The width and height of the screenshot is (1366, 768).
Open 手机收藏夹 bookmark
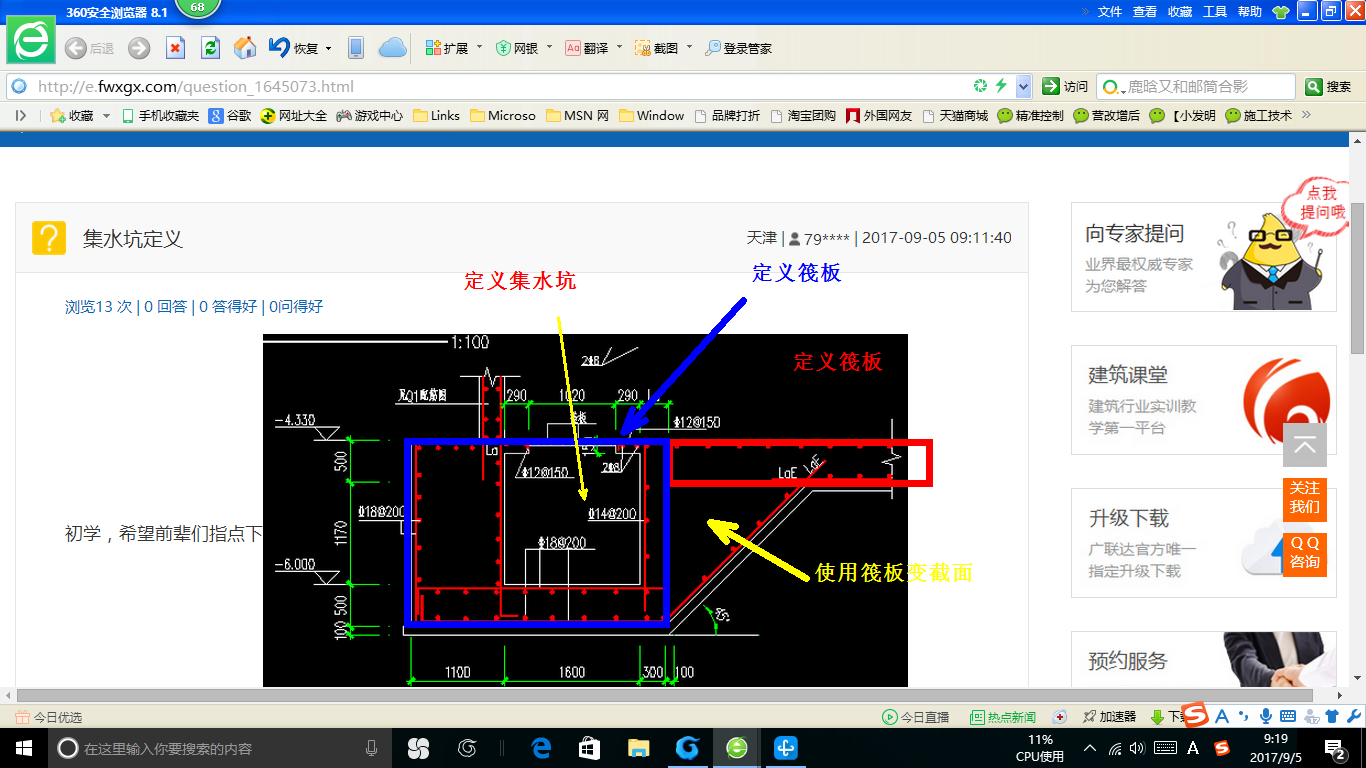coord(160,116)
